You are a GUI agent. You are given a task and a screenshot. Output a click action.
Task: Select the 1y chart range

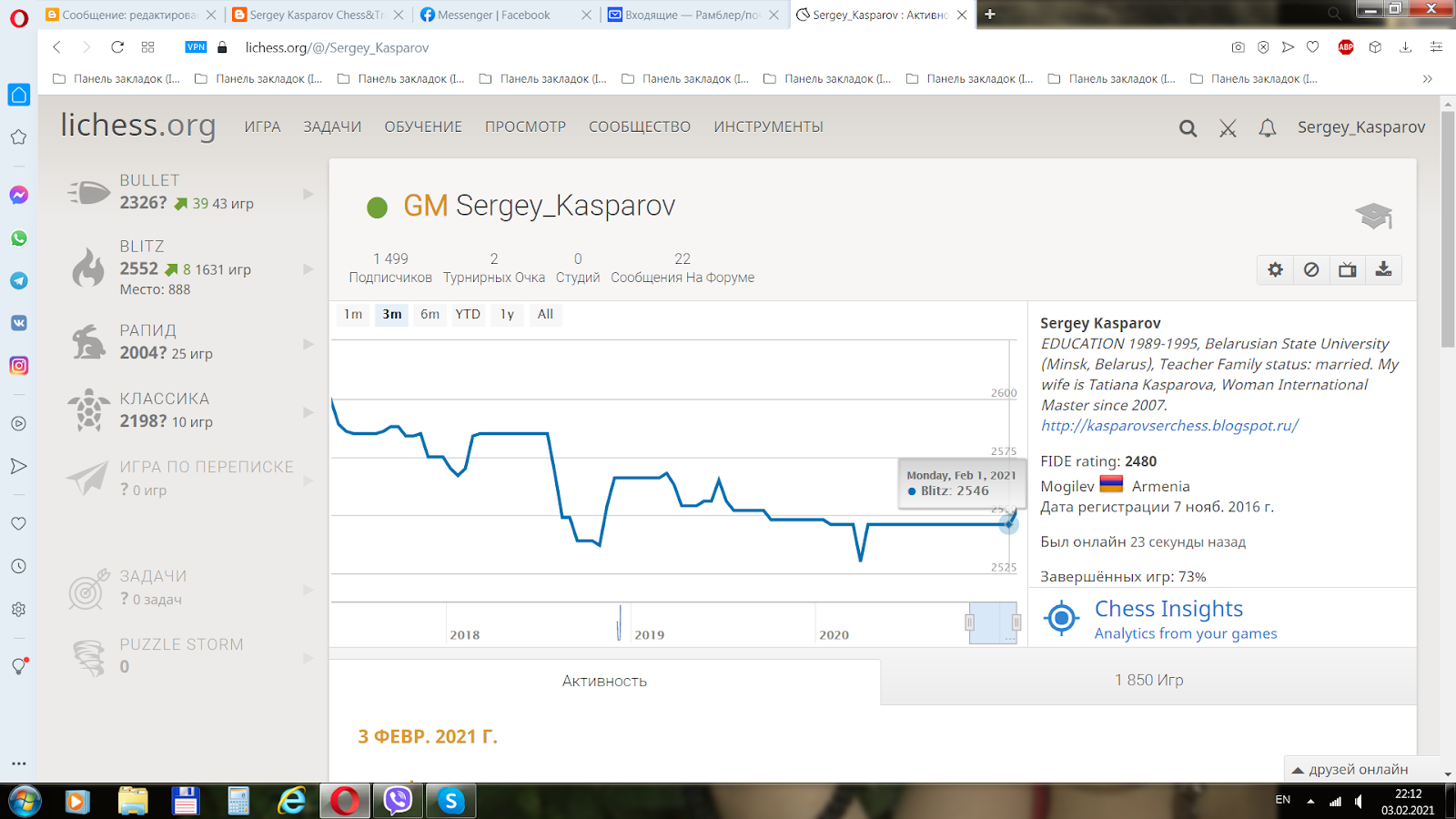(x=507, y=314)
